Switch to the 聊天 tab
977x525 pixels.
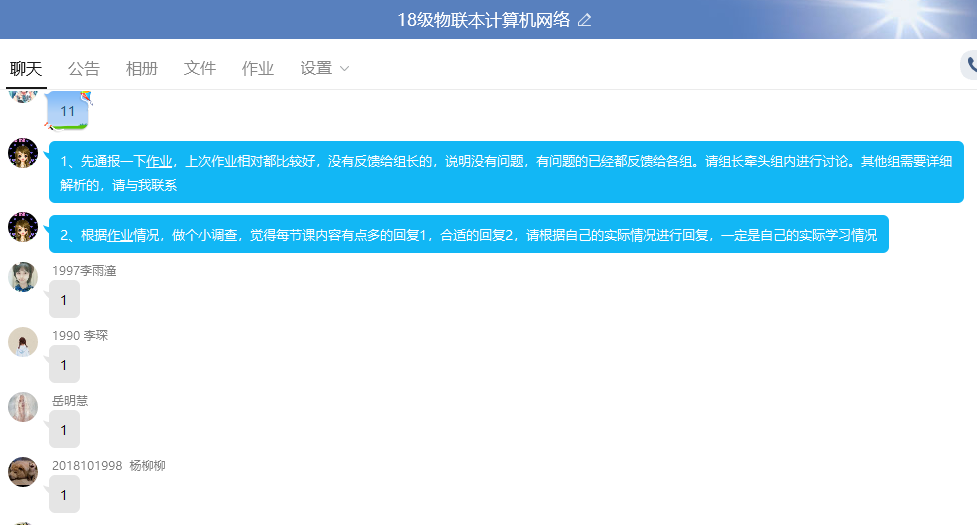point(26,69)
